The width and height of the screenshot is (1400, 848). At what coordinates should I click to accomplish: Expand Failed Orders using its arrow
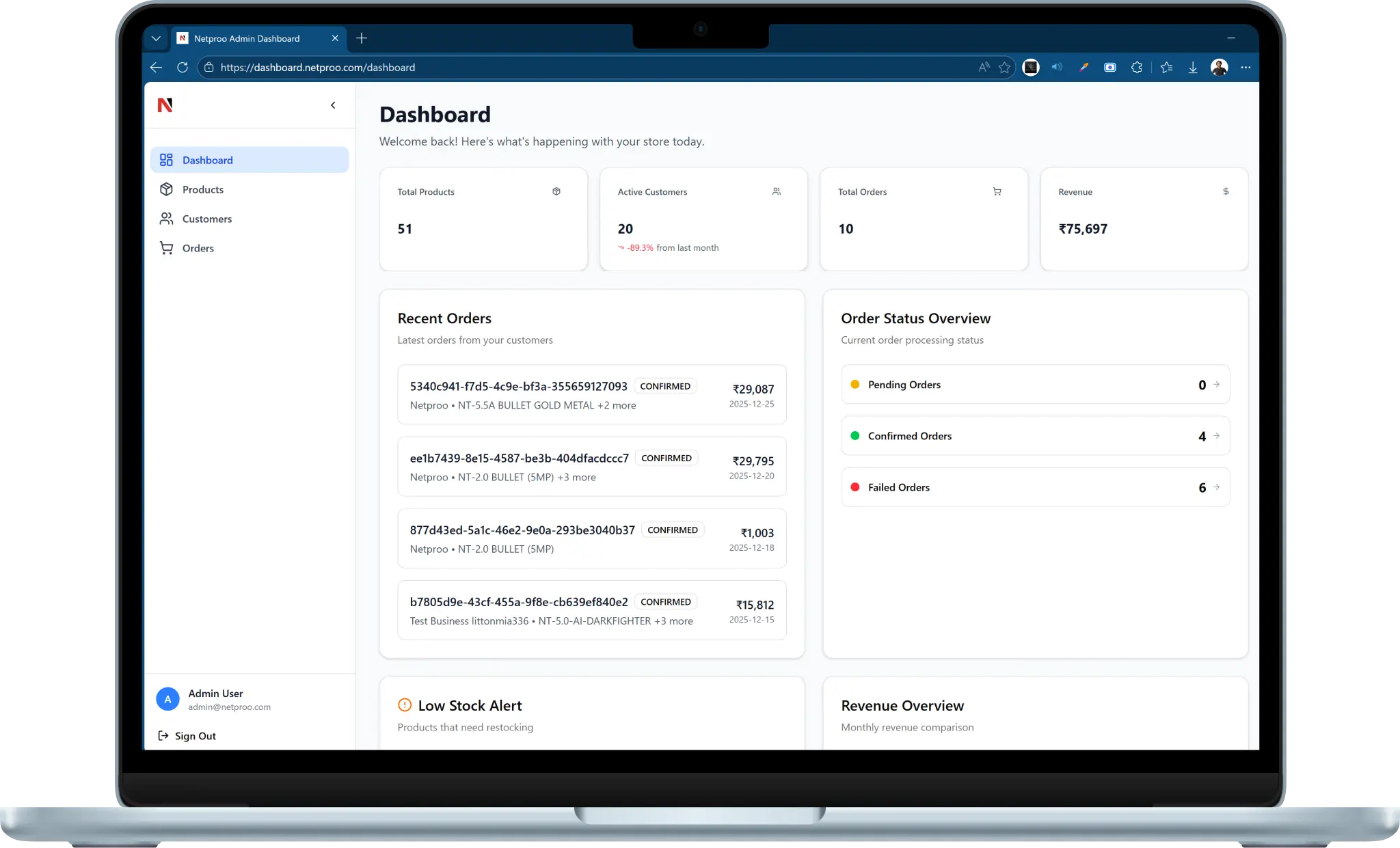tap(1215, 487)
